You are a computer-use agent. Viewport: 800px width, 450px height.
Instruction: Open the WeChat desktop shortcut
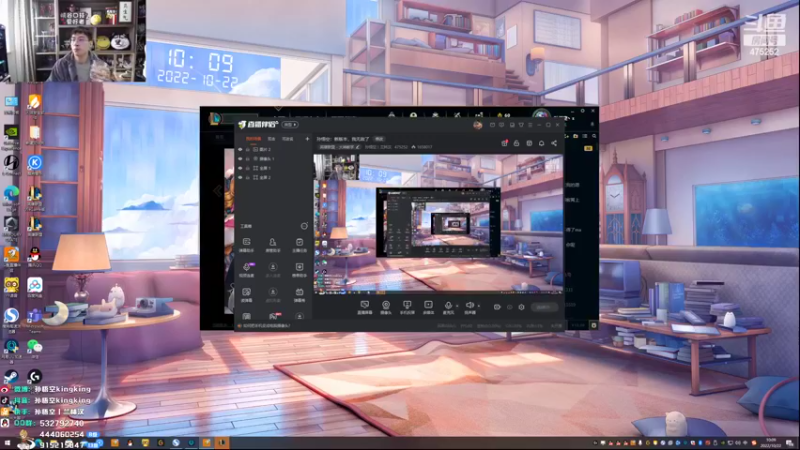point(35,346)
